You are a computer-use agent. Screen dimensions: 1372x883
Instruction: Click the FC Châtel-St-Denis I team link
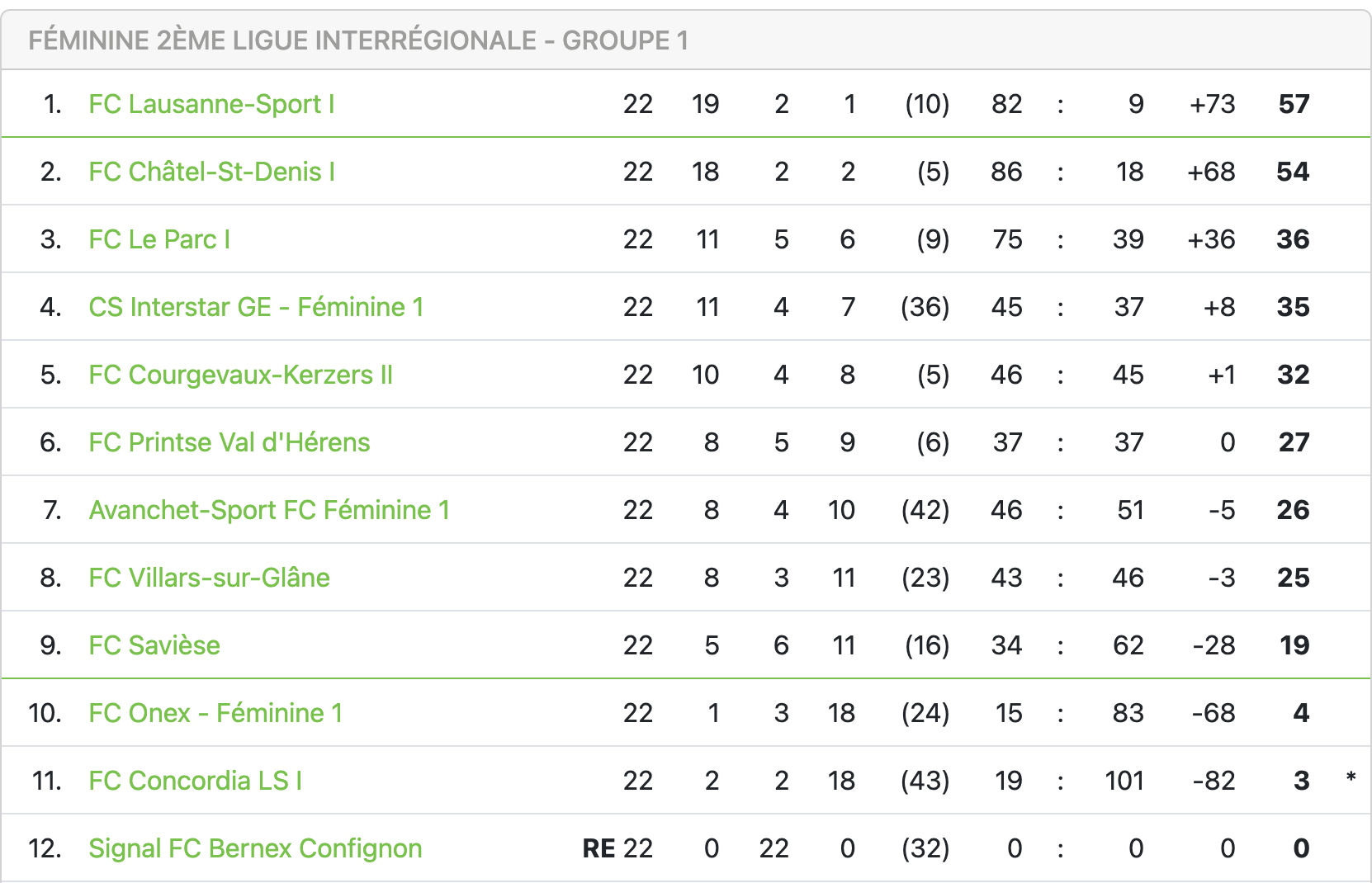[211, 172]
